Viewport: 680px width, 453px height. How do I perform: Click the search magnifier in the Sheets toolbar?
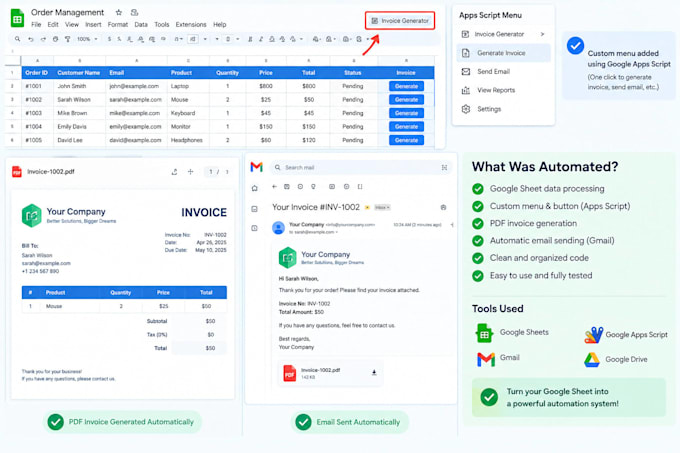click(x=17, y=39)
